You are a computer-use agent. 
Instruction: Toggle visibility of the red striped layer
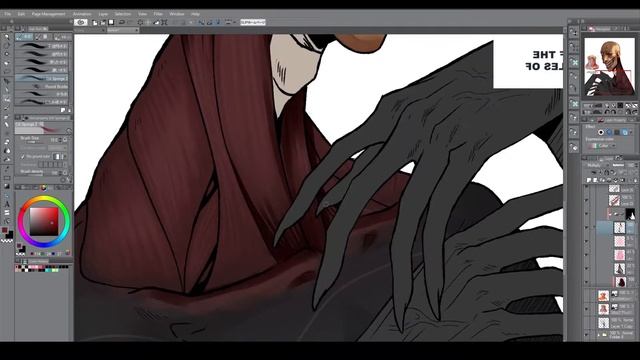click(x=587, y=200)
